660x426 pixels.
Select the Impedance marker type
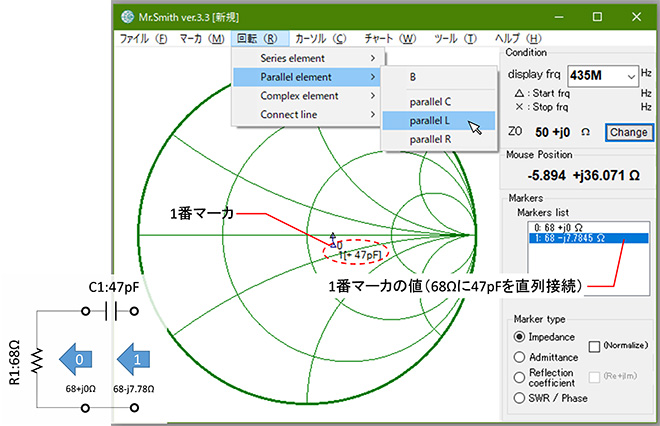[519, 337]
